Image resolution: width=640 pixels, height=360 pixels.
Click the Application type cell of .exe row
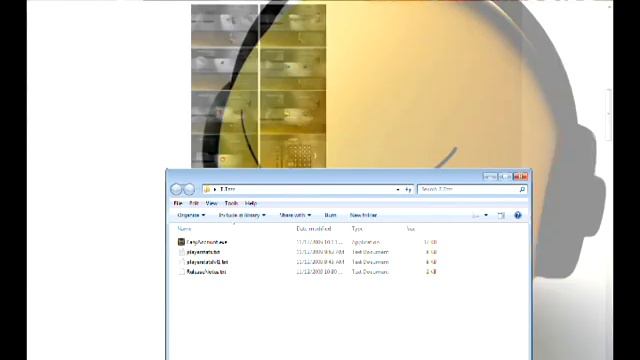366,242
